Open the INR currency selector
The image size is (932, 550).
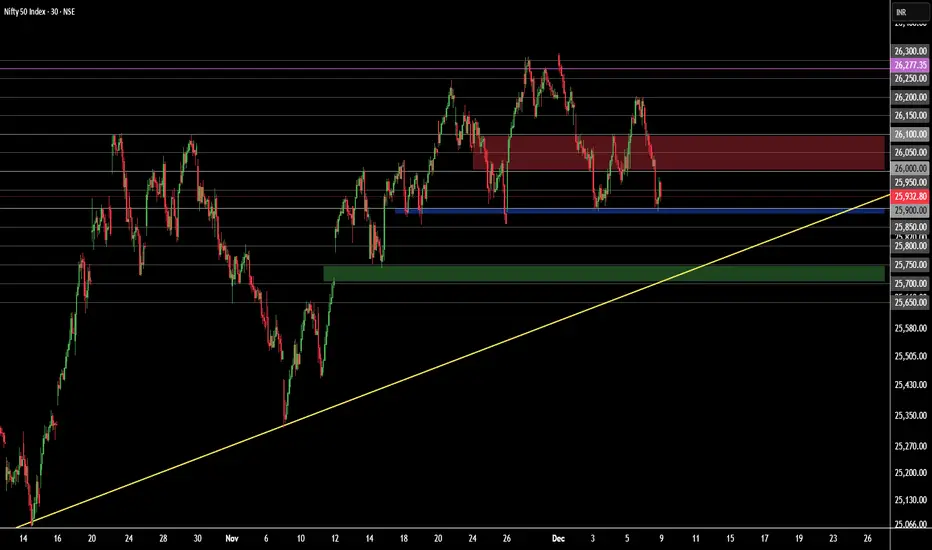pos(909,12)
